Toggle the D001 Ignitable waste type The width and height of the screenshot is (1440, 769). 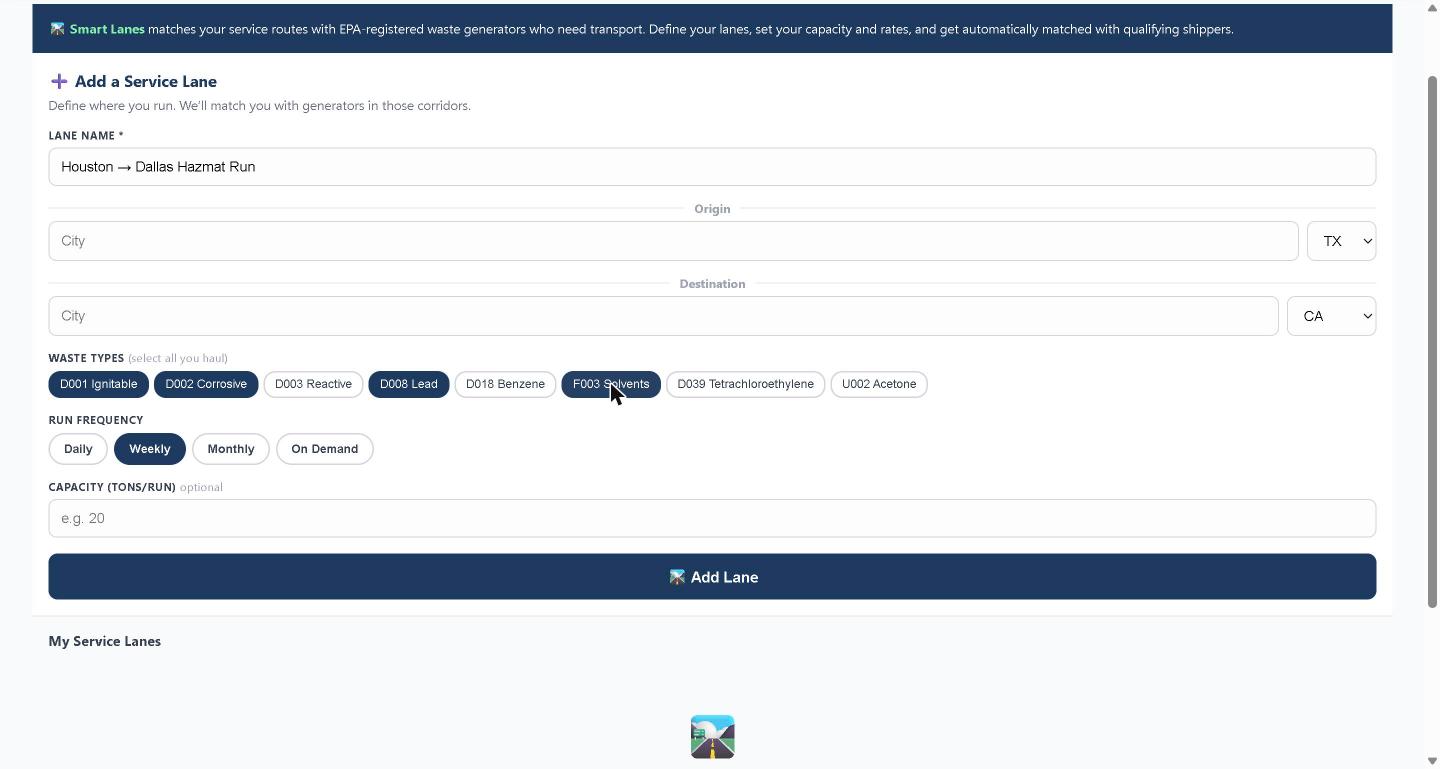[x=99, y=384]
